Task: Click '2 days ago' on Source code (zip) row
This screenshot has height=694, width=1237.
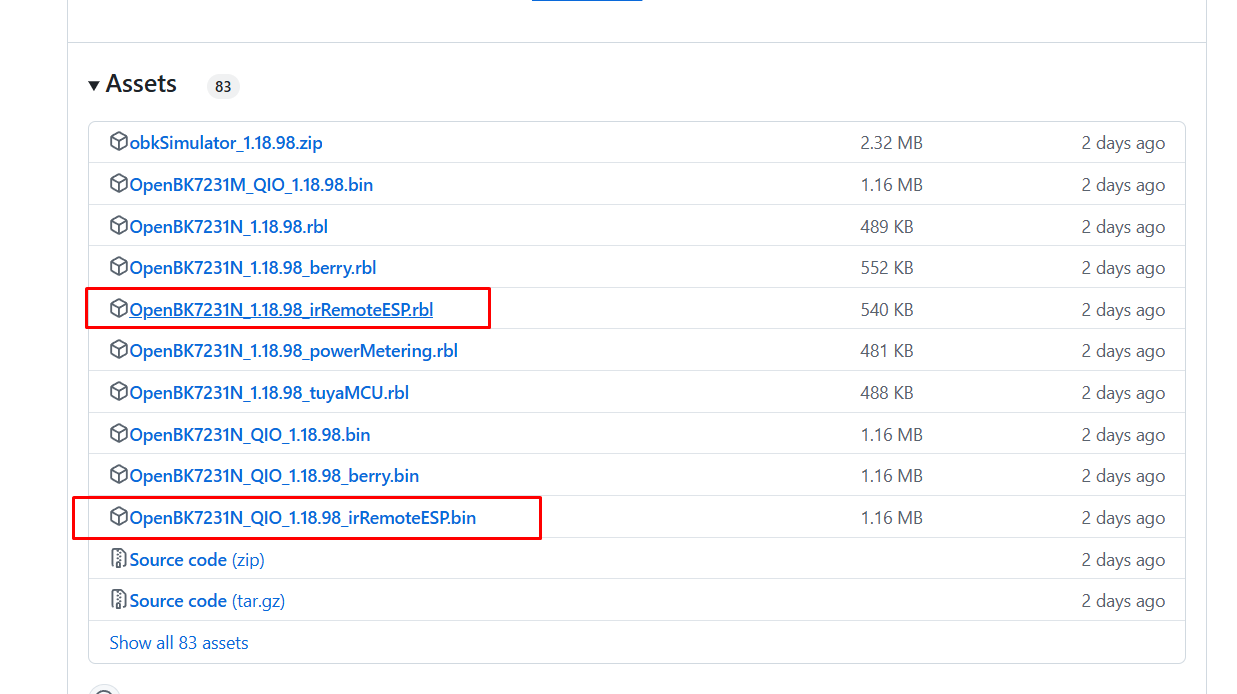Action: 1123,560
